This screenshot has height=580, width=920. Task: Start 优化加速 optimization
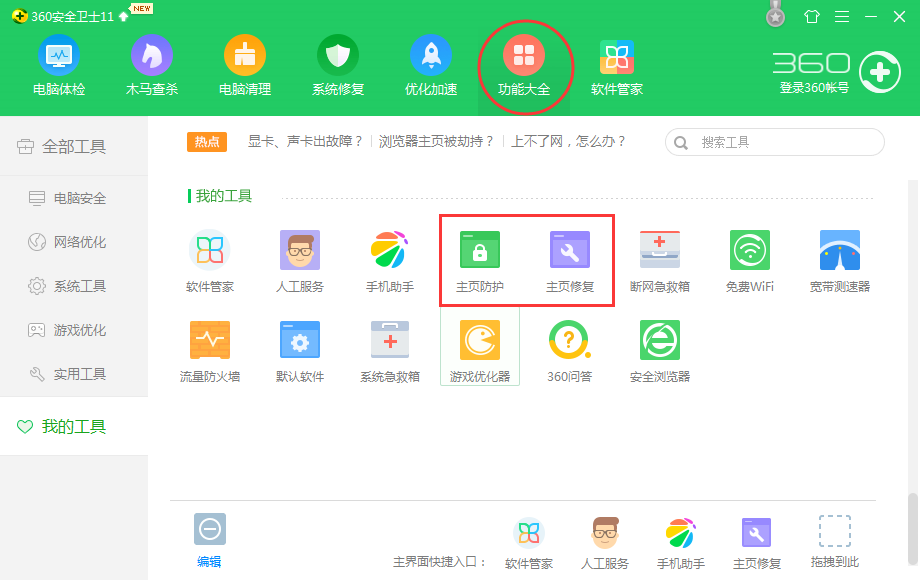pyautogui.click(x=430, y=65)
